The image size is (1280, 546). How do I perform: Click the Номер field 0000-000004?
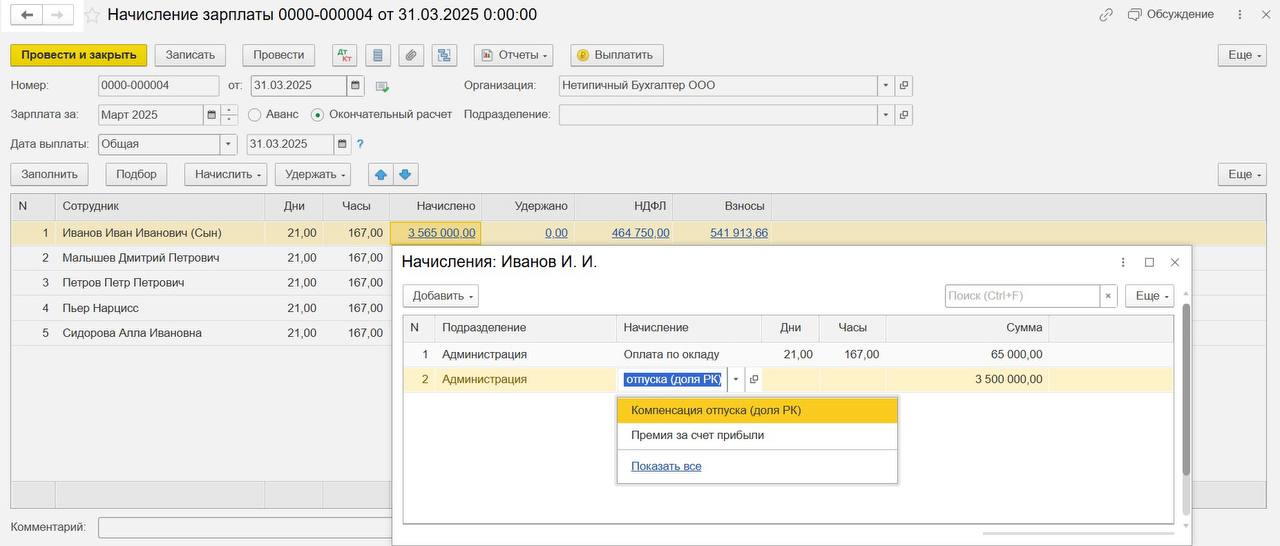tap(159, 86)
